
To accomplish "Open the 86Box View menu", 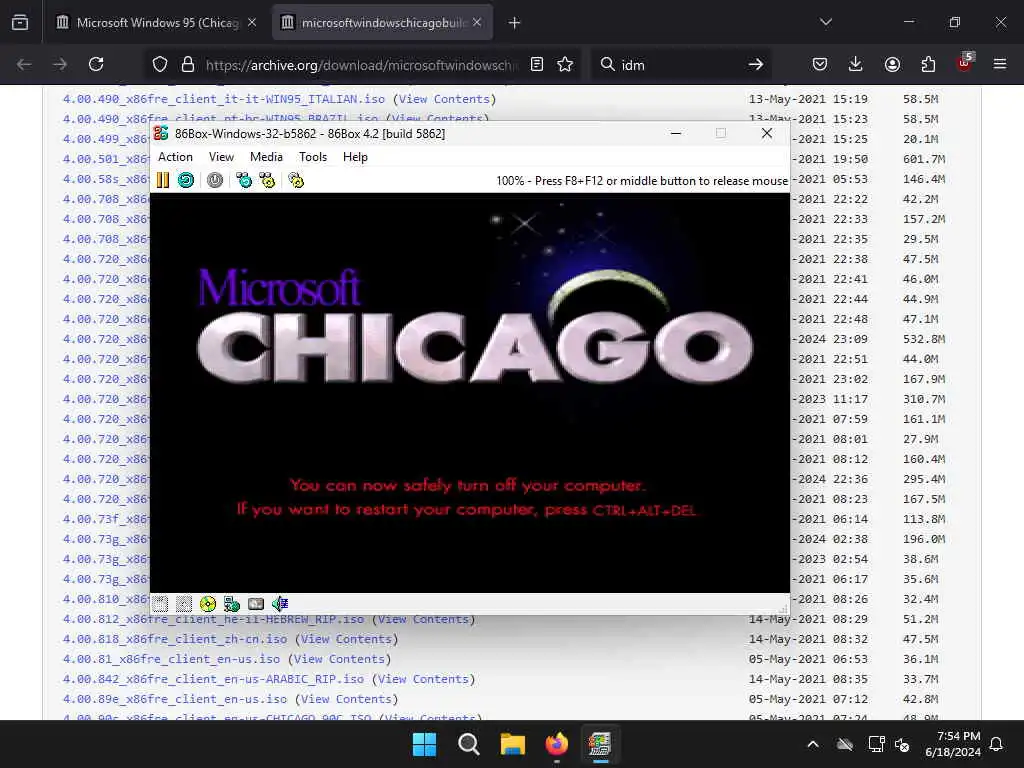I will point(221,157).
